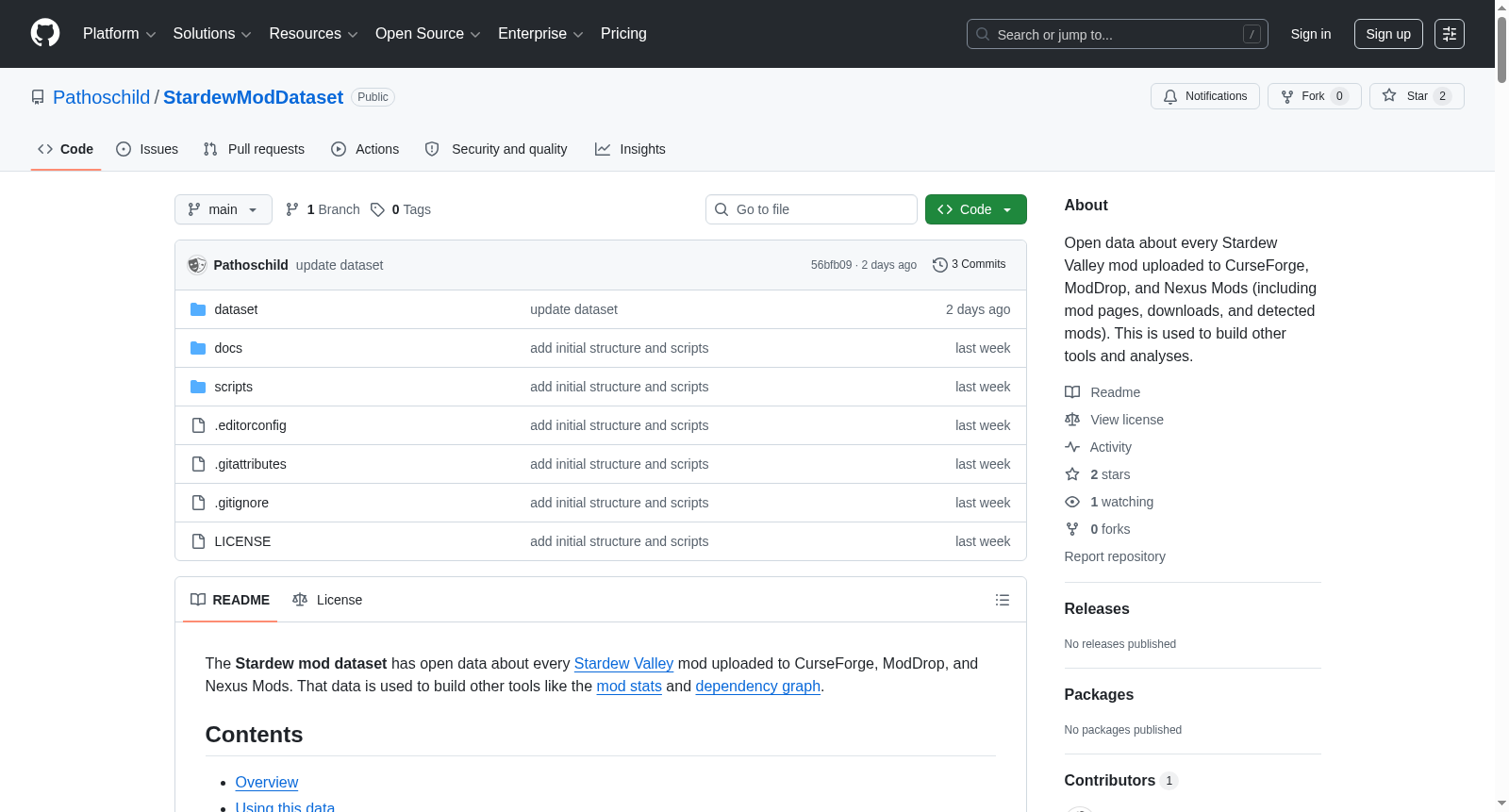The height and width of the screenshot is (812, 1509).
Task: Click the .gitattributes file icon
Action: click(198, 464)
